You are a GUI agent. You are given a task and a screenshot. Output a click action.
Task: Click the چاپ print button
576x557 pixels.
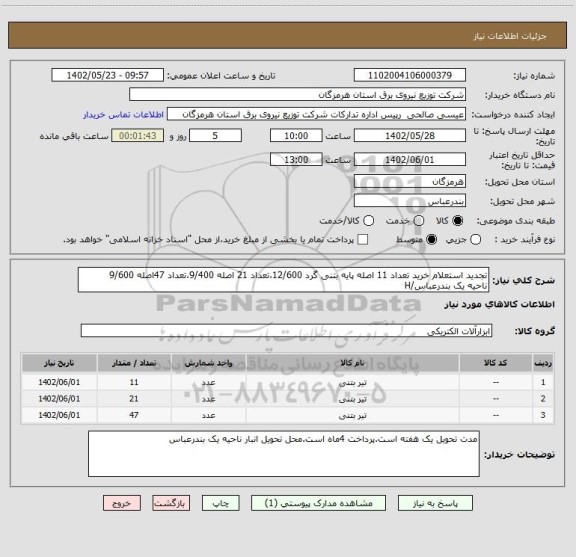(220, 503)
